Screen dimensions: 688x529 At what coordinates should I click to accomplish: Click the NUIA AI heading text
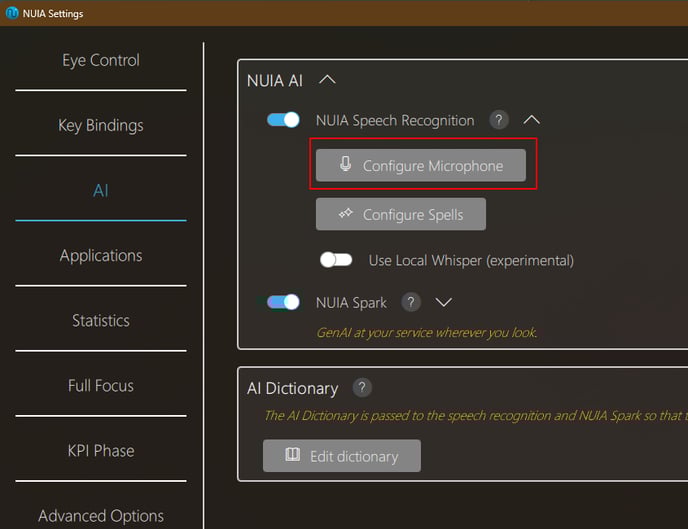[x=275, y=81]
